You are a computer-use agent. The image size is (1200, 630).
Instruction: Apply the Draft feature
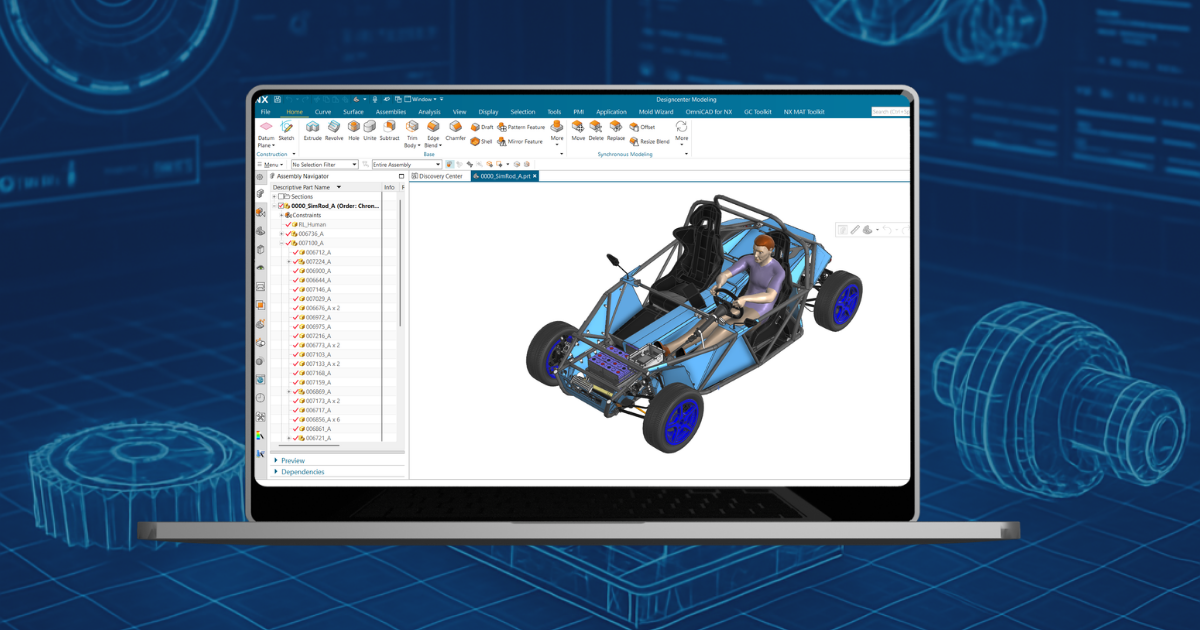pos(482,128)
